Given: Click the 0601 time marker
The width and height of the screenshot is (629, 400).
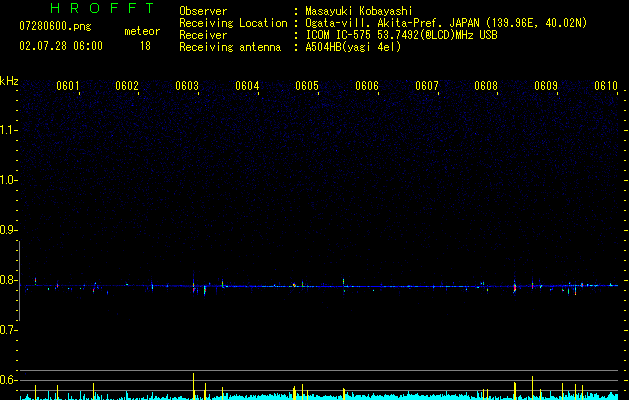Looking at the screenshot, I should coord(67,86).
